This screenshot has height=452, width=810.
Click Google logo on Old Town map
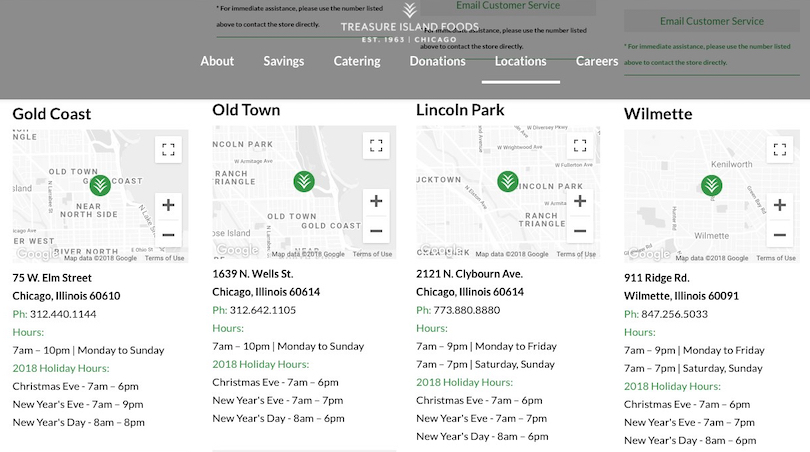[237, 250]
